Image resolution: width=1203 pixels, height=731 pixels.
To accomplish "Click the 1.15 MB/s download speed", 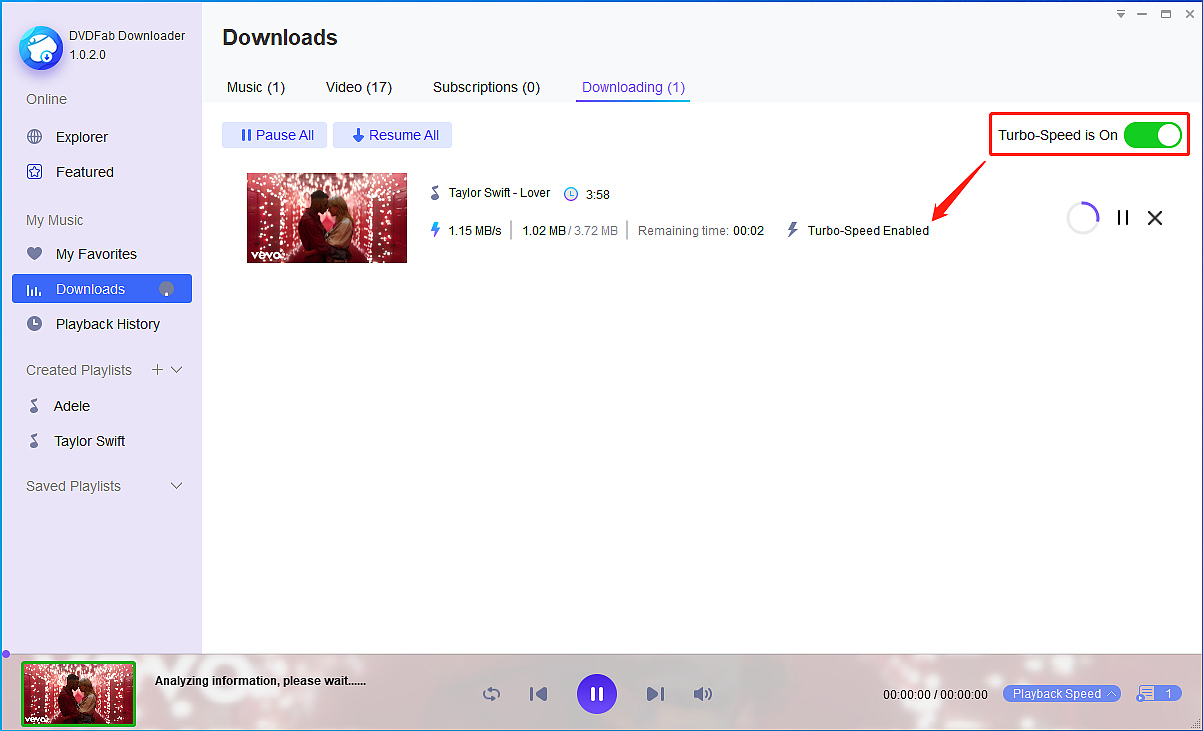I will click(475, 231).
